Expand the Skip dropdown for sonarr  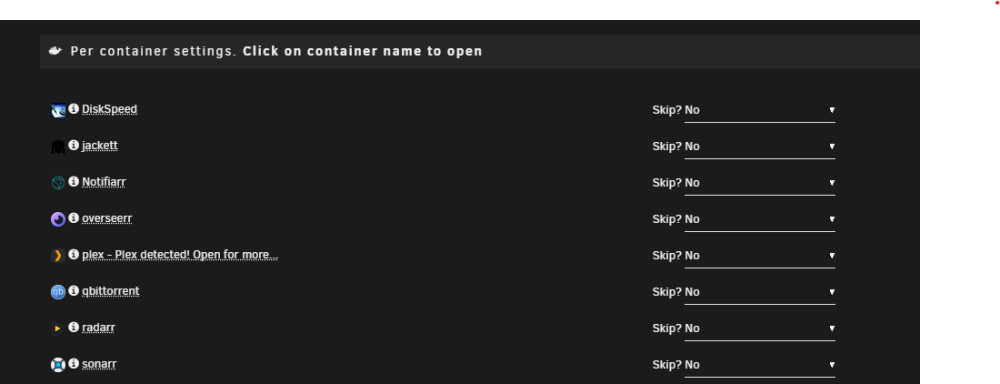[760, 365]
